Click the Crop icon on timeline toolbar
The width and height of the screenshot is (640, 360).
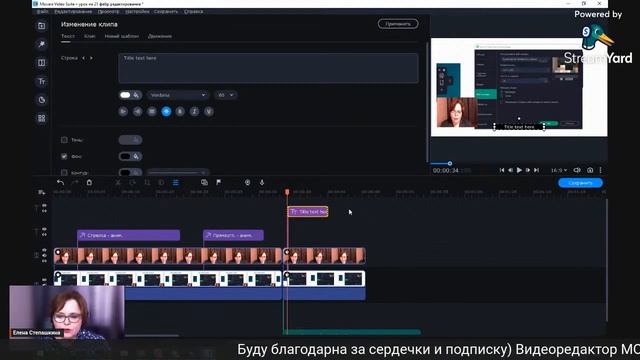point(147,182)
